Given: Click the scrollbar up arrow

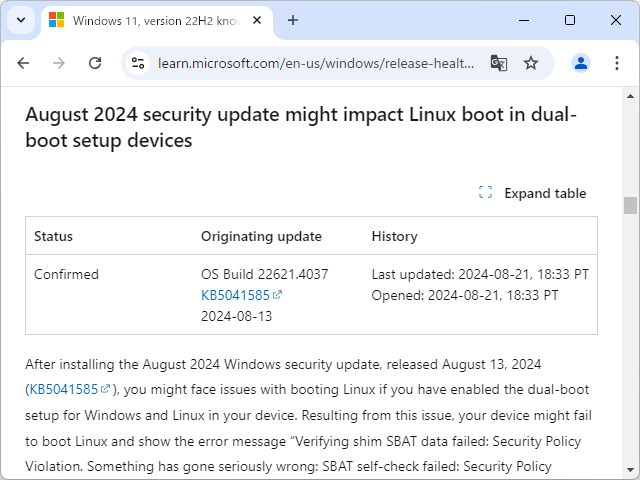Looking at the screenshot, I should click(630, 95).
